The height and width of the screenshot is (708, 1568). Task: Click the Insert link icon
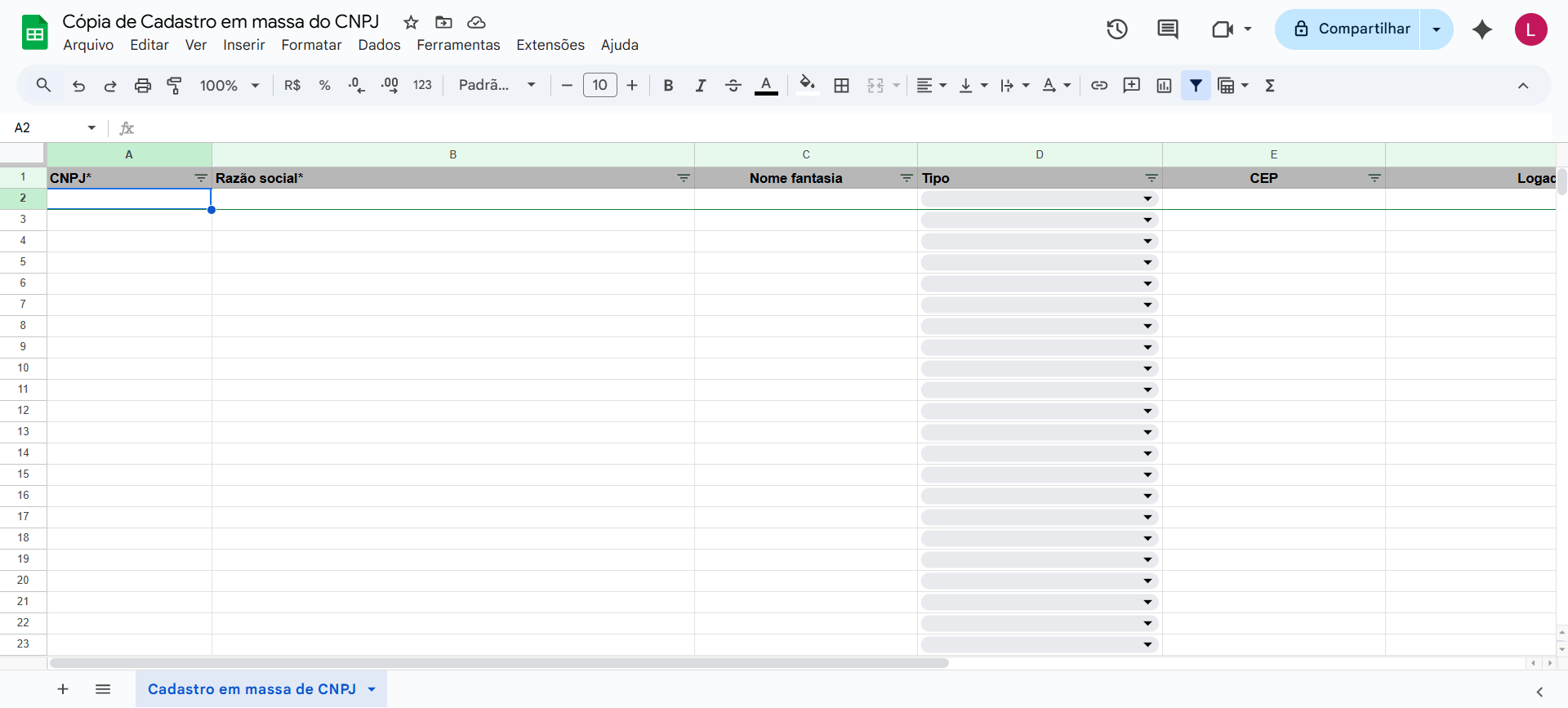coord(1099,86)
